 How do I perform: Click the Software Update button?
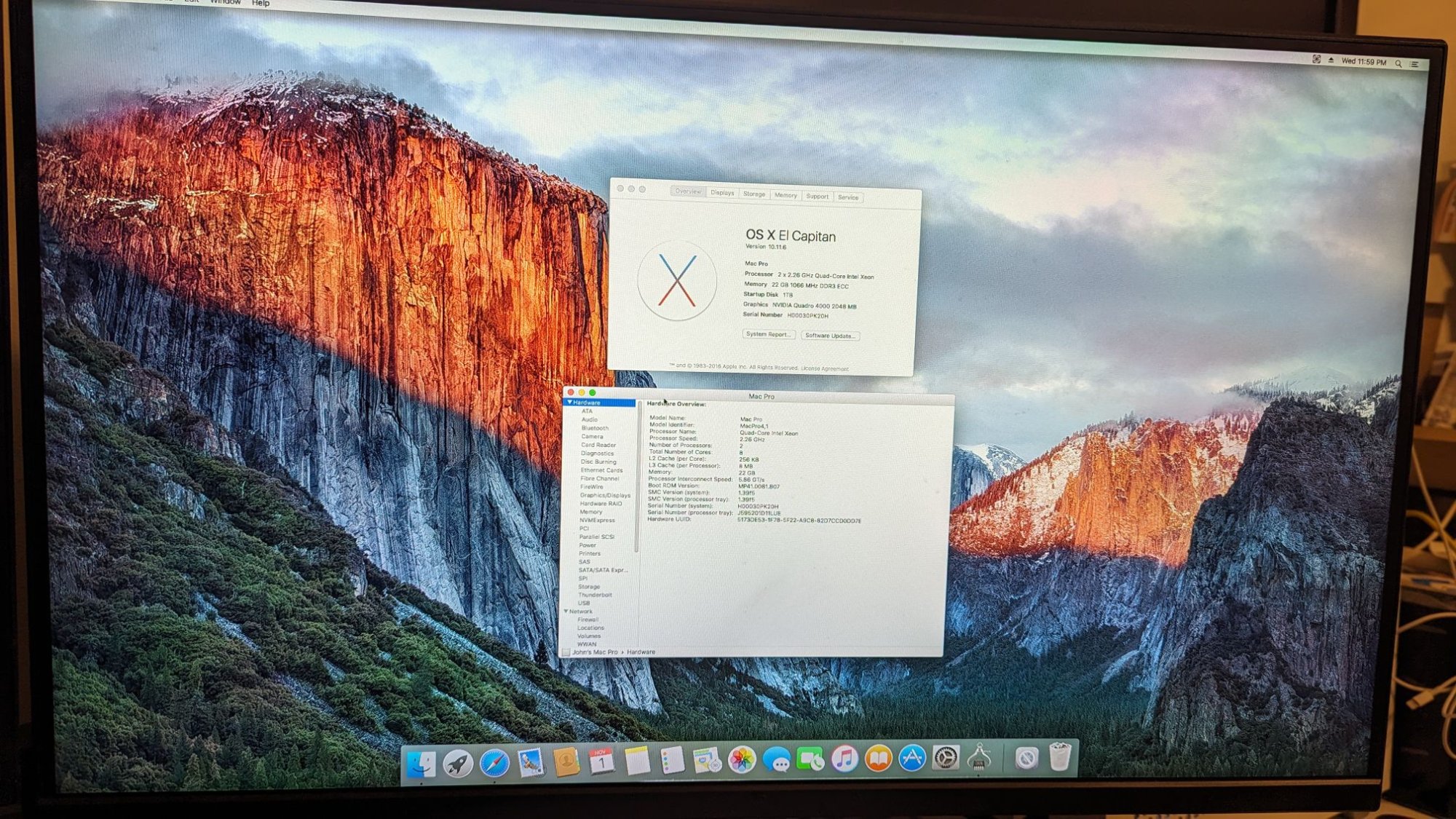tap(830, 336)
